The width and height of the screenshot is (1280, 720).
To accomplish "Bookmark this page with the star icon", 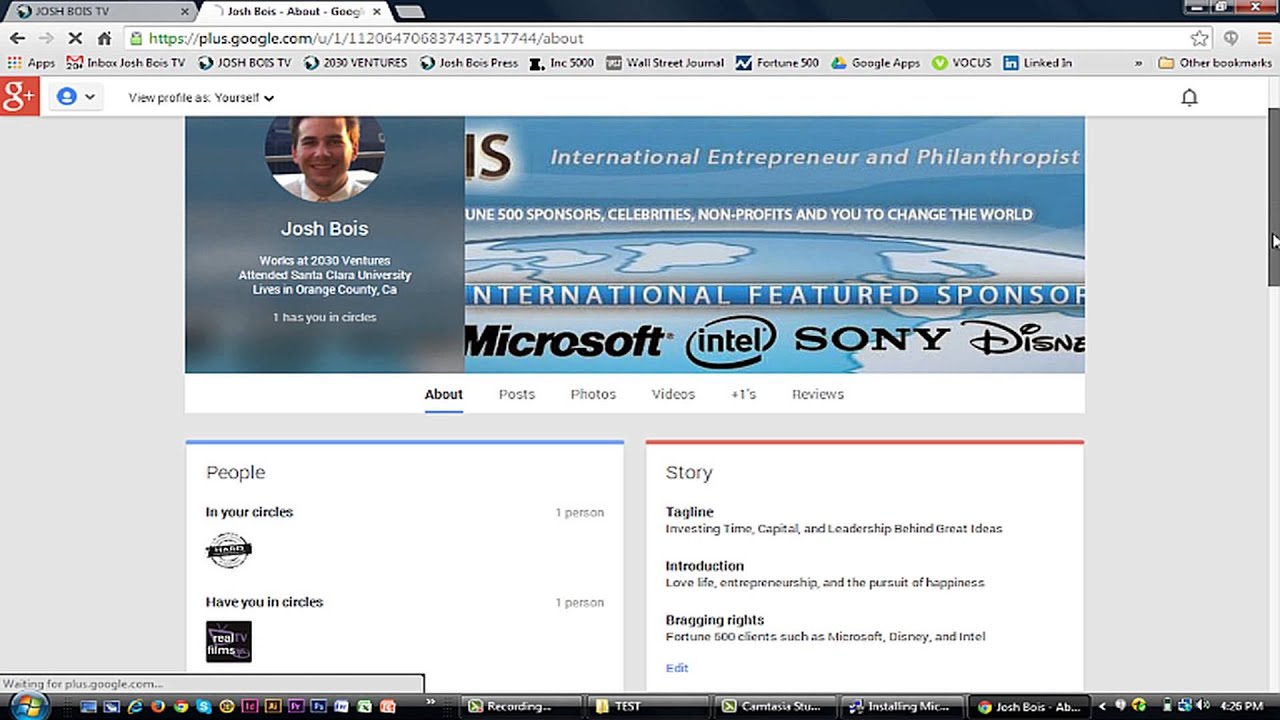I will [x=1199, y=38].
